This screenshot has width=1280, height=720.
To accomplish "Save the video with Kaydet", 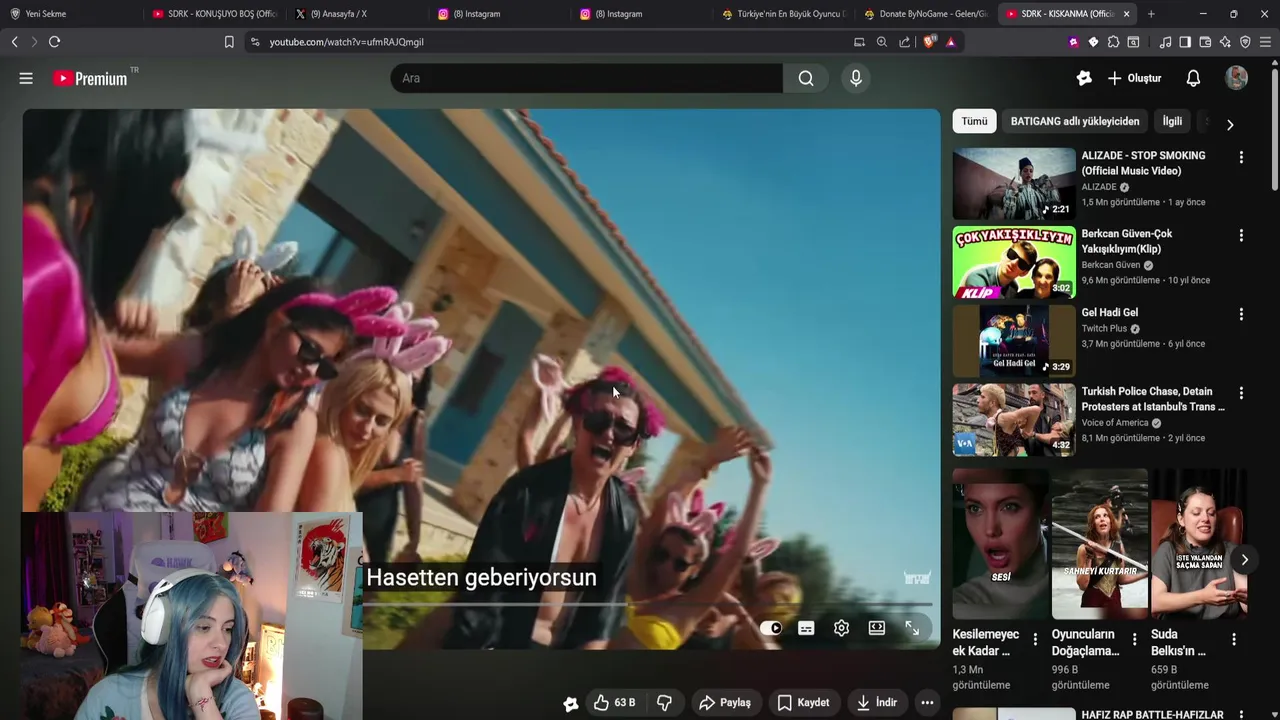I will pyautogui.click(x=804, y=703).
